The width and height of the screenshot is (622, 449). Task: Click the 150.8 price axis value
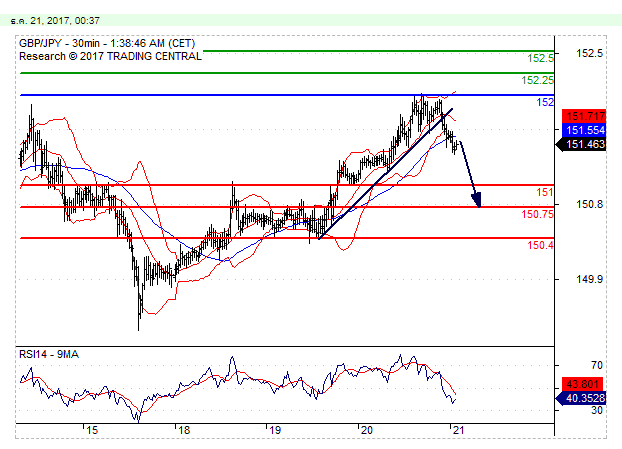pos(589,204)
